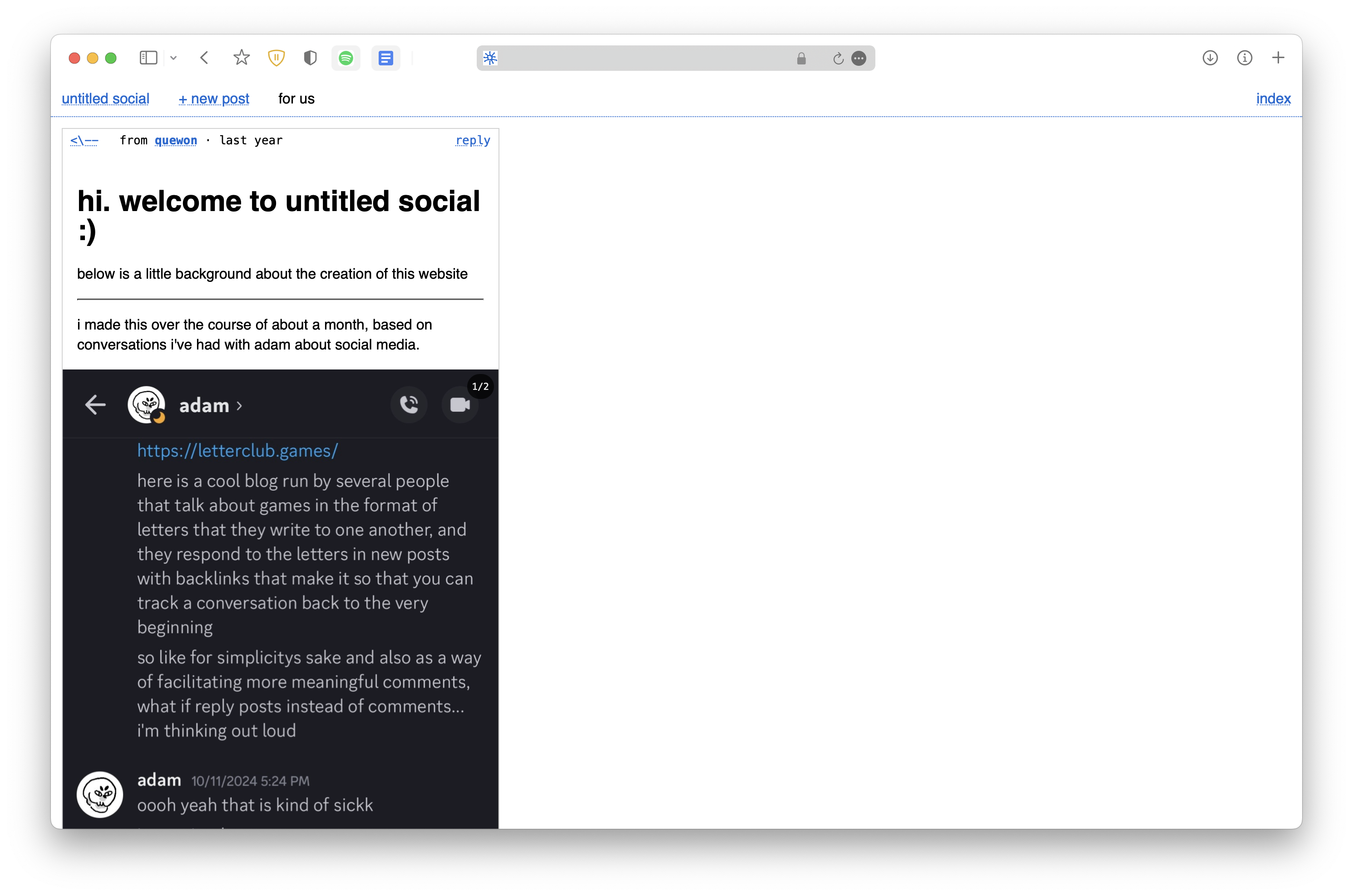Go back with the browser back arrow
This screenshot has height=896, width=1353.
click(204, 58)
